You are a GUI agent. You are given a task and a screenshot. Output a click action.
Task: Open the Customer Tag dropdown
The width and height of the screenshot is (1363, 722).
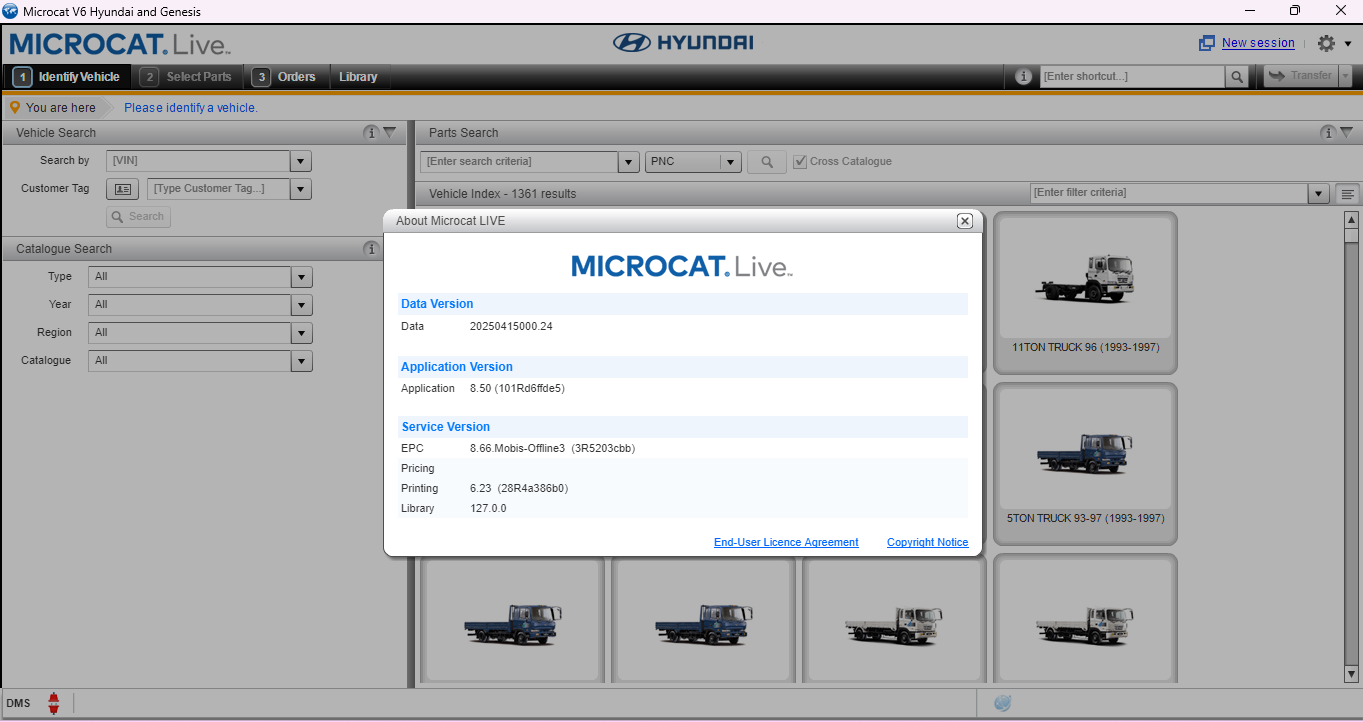[x=301, y=189]
